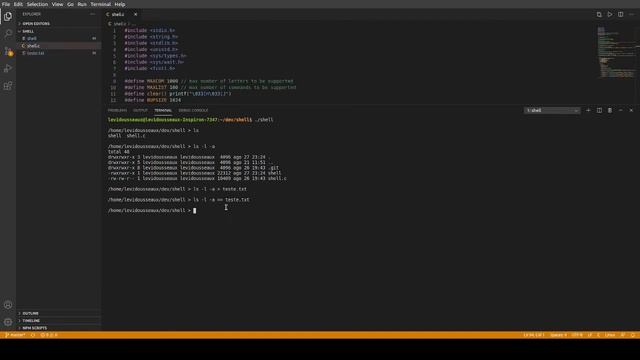Screen dimensions: 640x360
Task: Switch to the Debug Console tab
Action: point(193,110)
